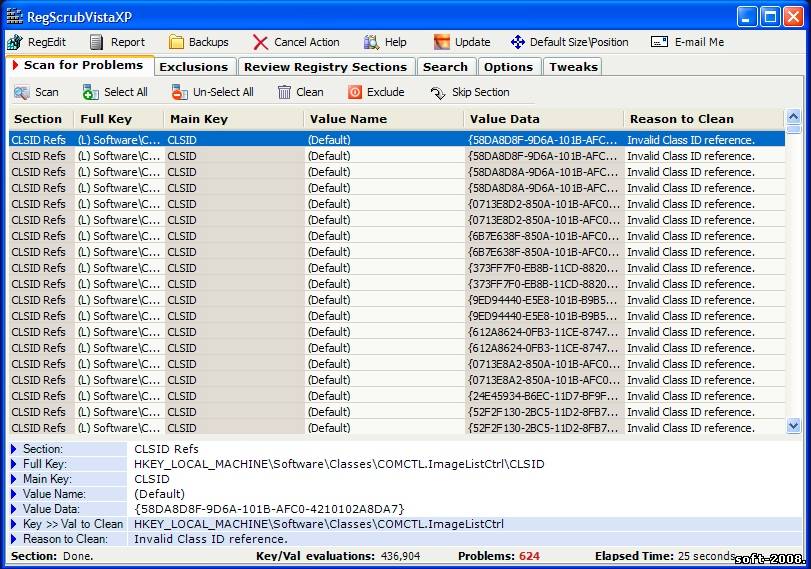Click the arrow beside Value Data: detail field
Image resolution: width=811 pixels, height=569 pixels.
pos(14,509)
